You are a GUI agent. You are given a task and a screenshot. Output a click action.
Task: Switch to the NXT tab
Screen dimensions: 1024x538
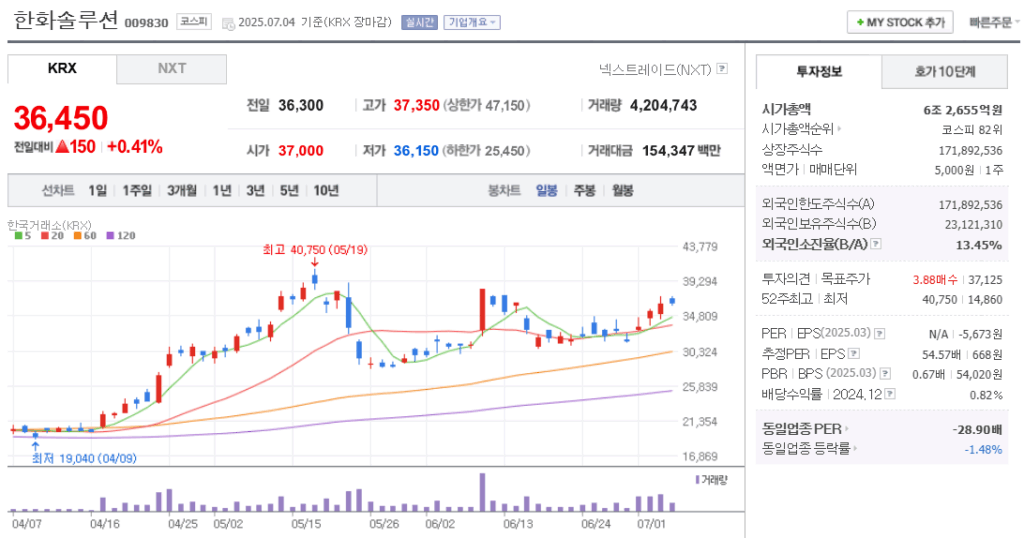(x=172, y=69)
